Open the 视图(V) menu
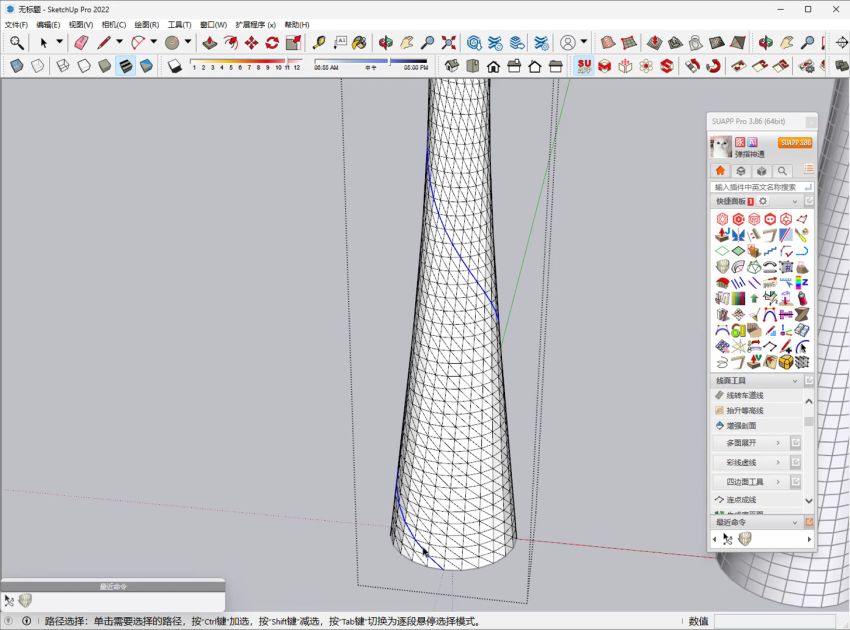This screenshot has width=850, height=630. pos(81,25)
